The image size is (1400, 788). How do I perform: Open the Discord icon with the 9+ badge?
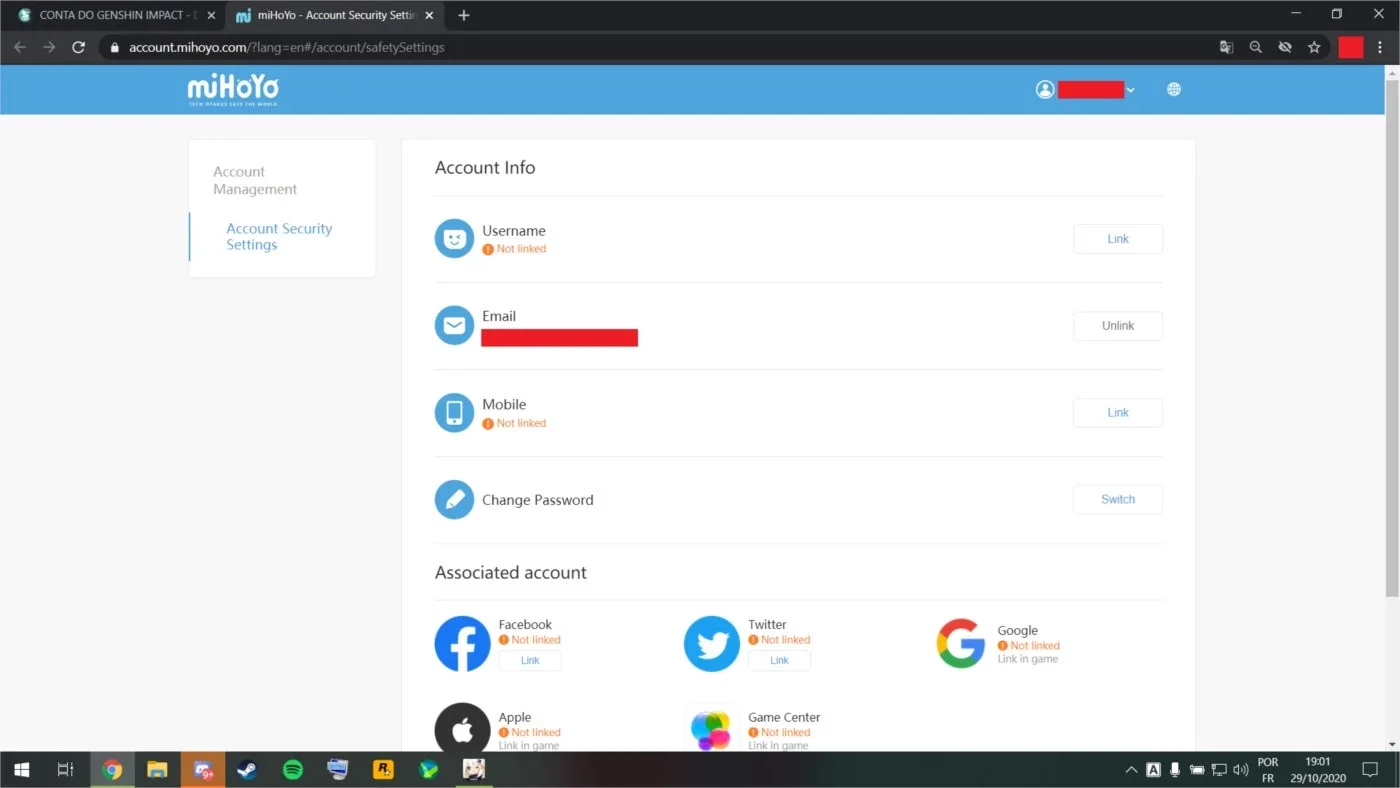pyautogui.click(x=203, y=770)
